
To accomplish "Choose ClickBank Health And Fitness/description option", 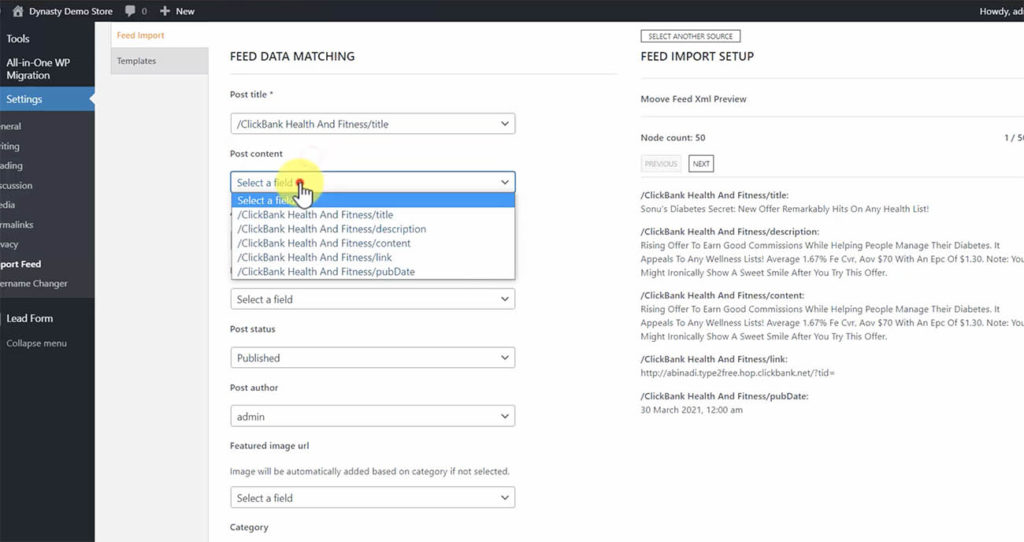I will [x=372, y=229].
